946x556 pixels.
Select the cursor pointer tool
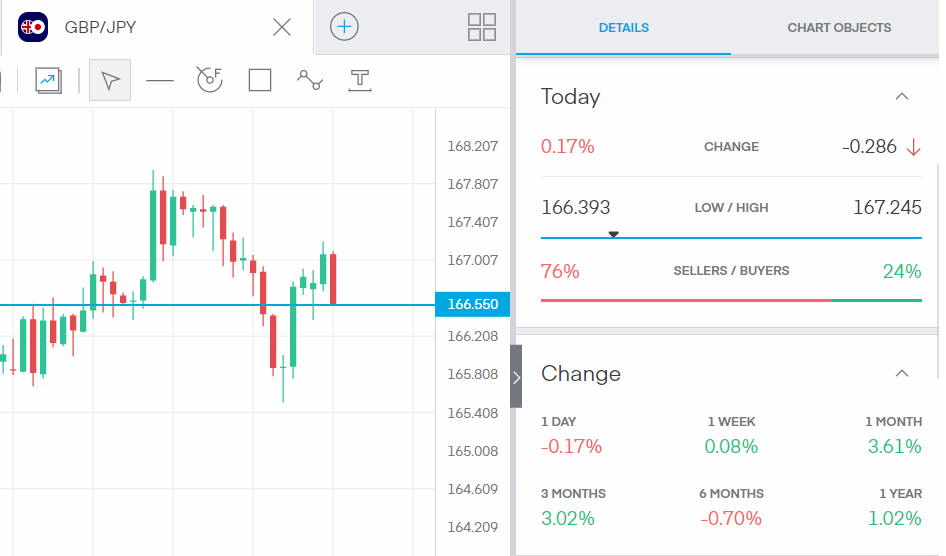(x=110, y=80)
